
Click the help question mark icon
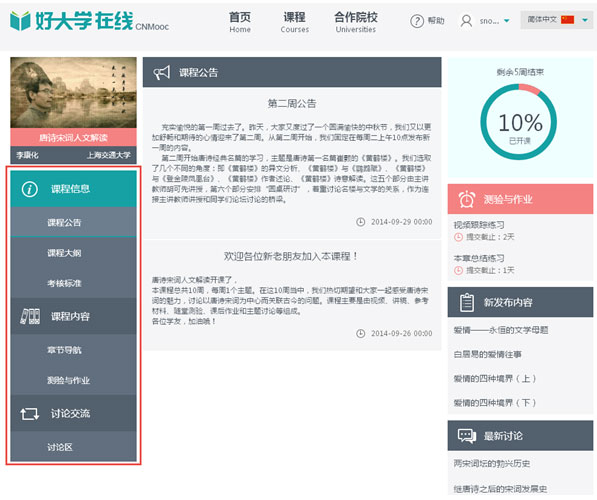[x=417, y=21]
